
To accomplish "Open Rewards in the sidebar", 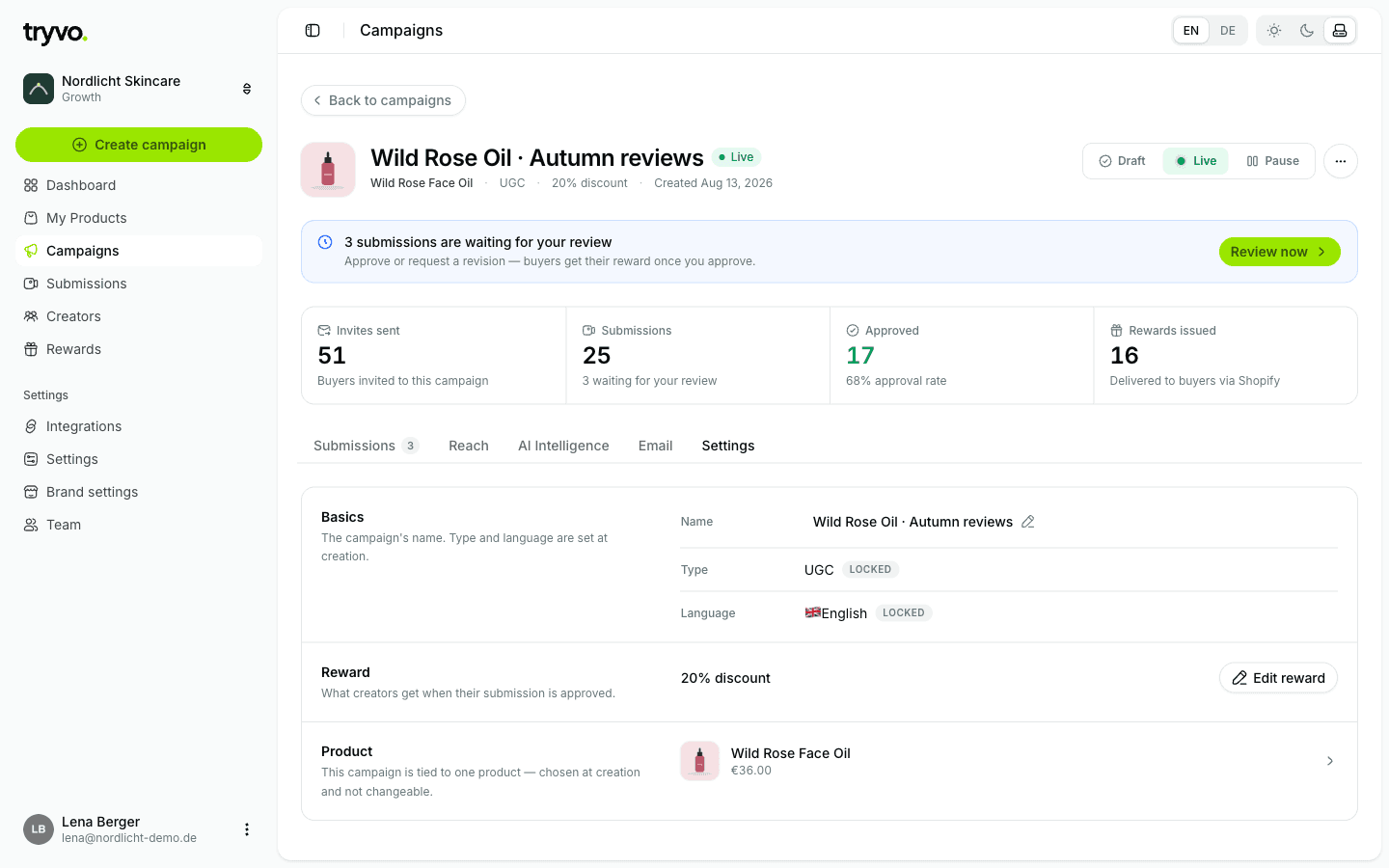I will [x=139, y=349].
